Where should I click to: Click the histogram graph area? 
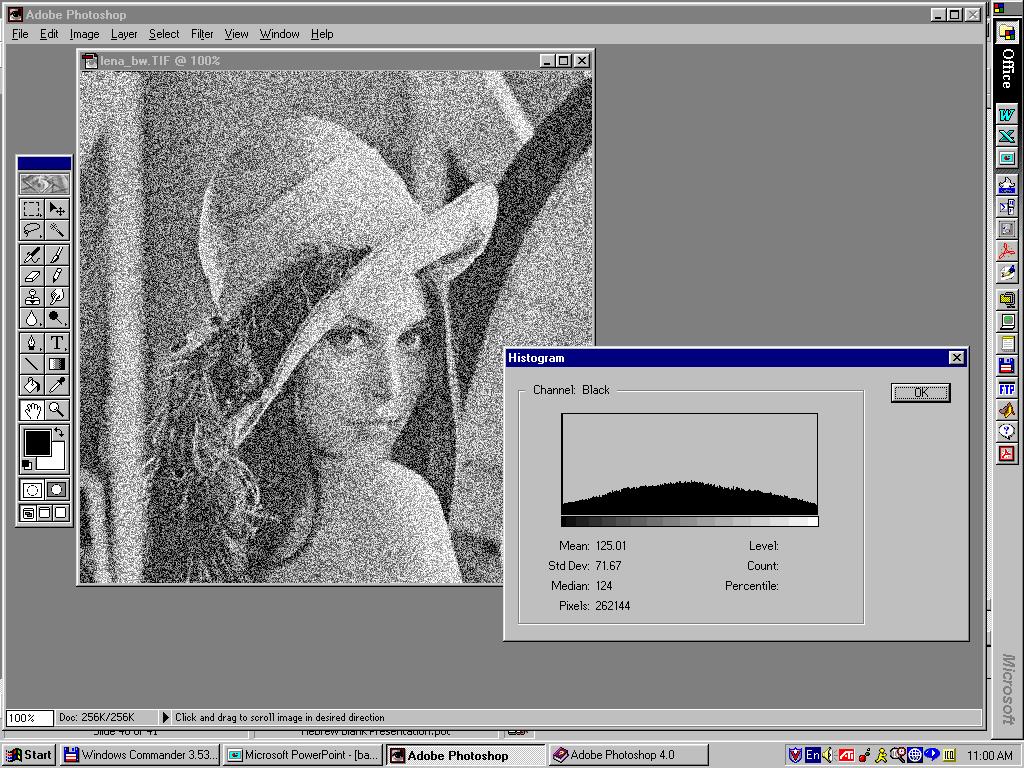pyautogui.click(x=690, y=464)
